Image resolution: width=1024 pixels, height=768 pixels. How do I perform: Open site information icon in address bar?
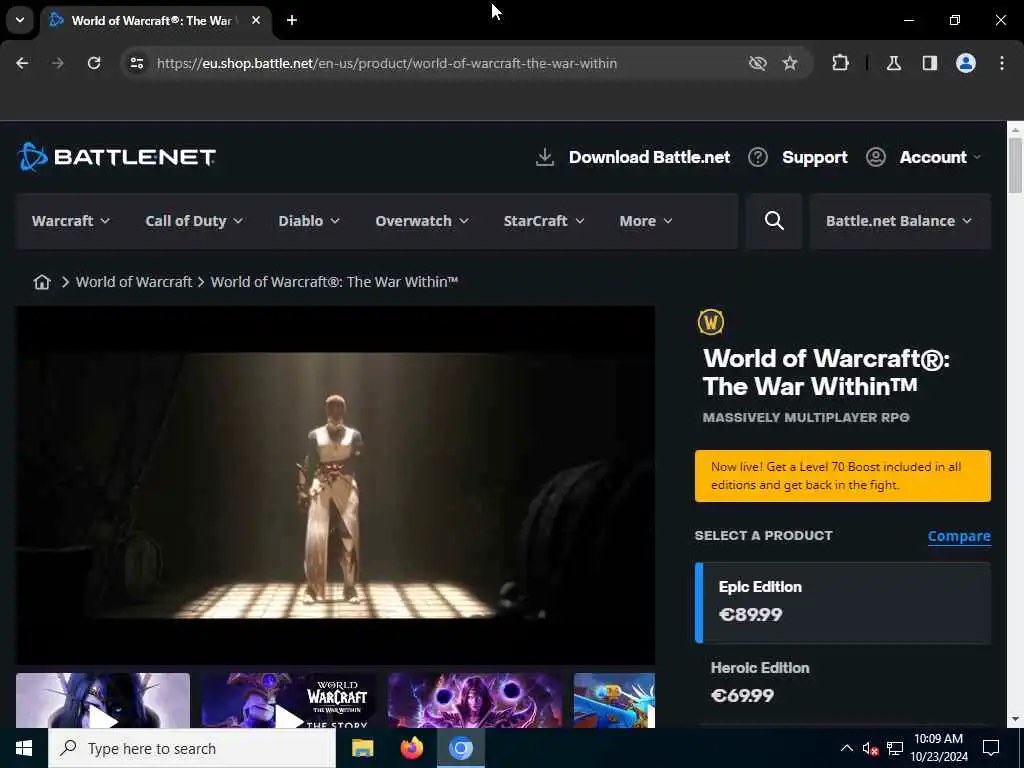click(136, 63)
